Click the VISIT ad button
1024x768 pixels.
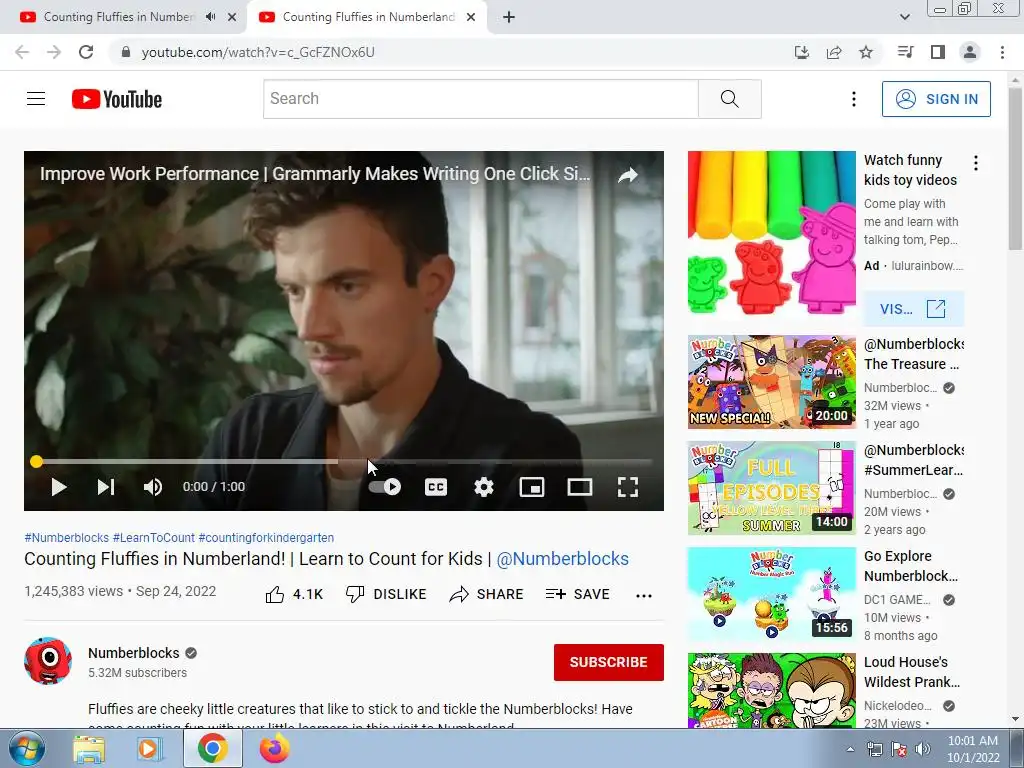click(x=913, y=309)
